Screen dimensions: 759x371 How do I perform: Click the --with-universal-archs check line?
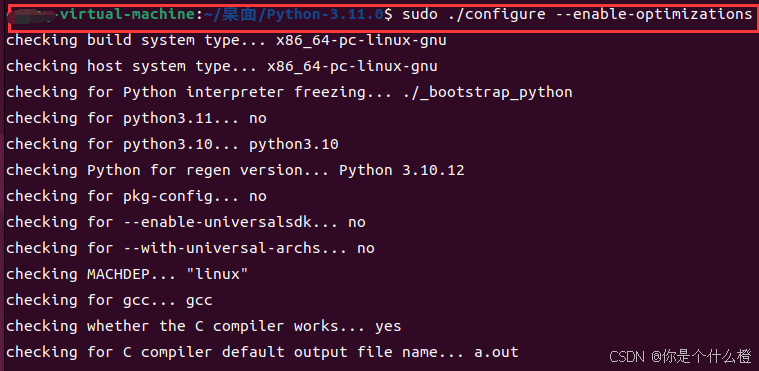coord(190,248)
